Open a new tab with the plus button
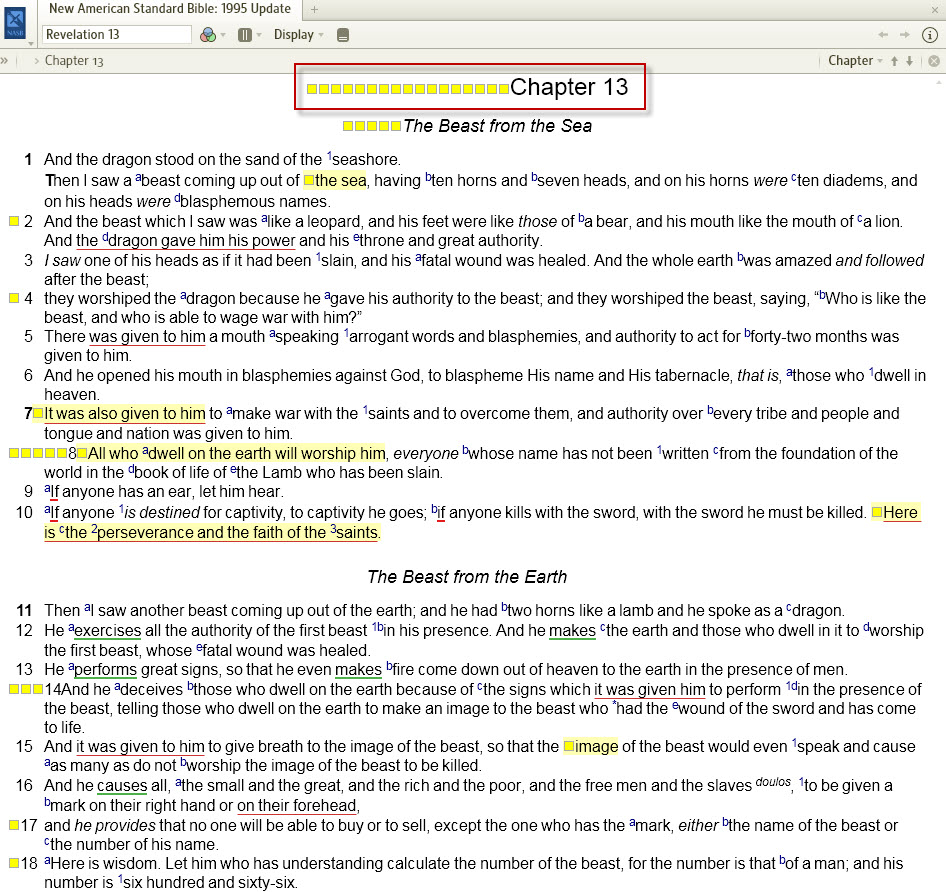This screenshot has height=892, width=946. point(314,9)
